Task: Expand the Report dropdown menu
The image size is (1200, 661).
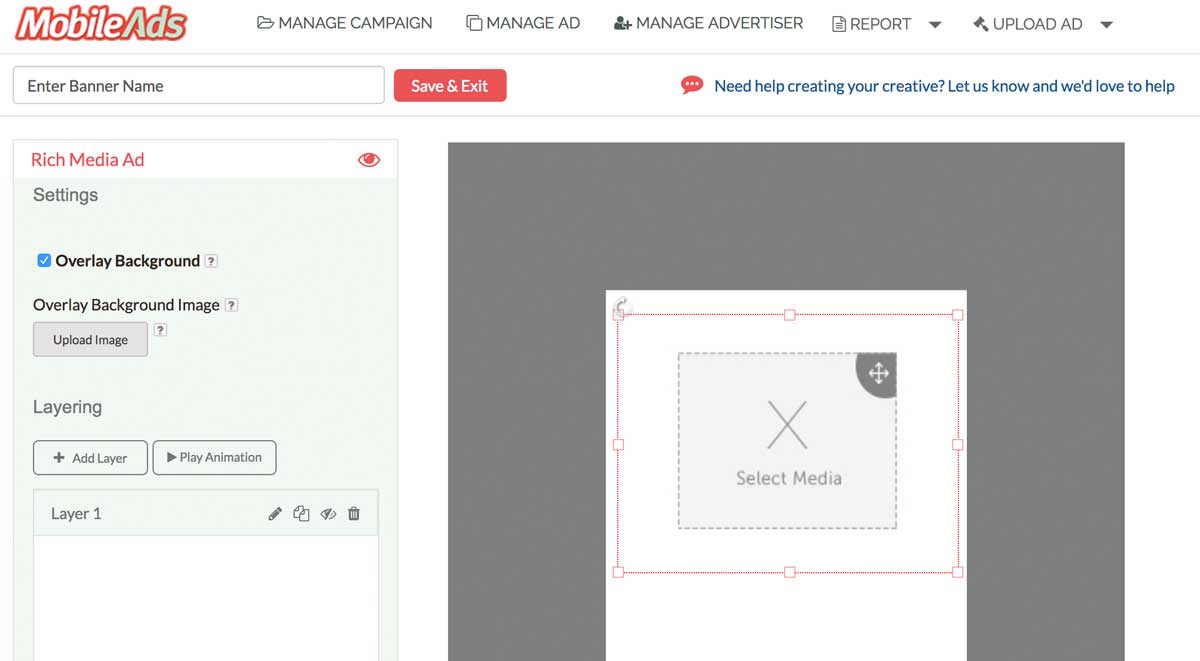Action: coord(935,25)
